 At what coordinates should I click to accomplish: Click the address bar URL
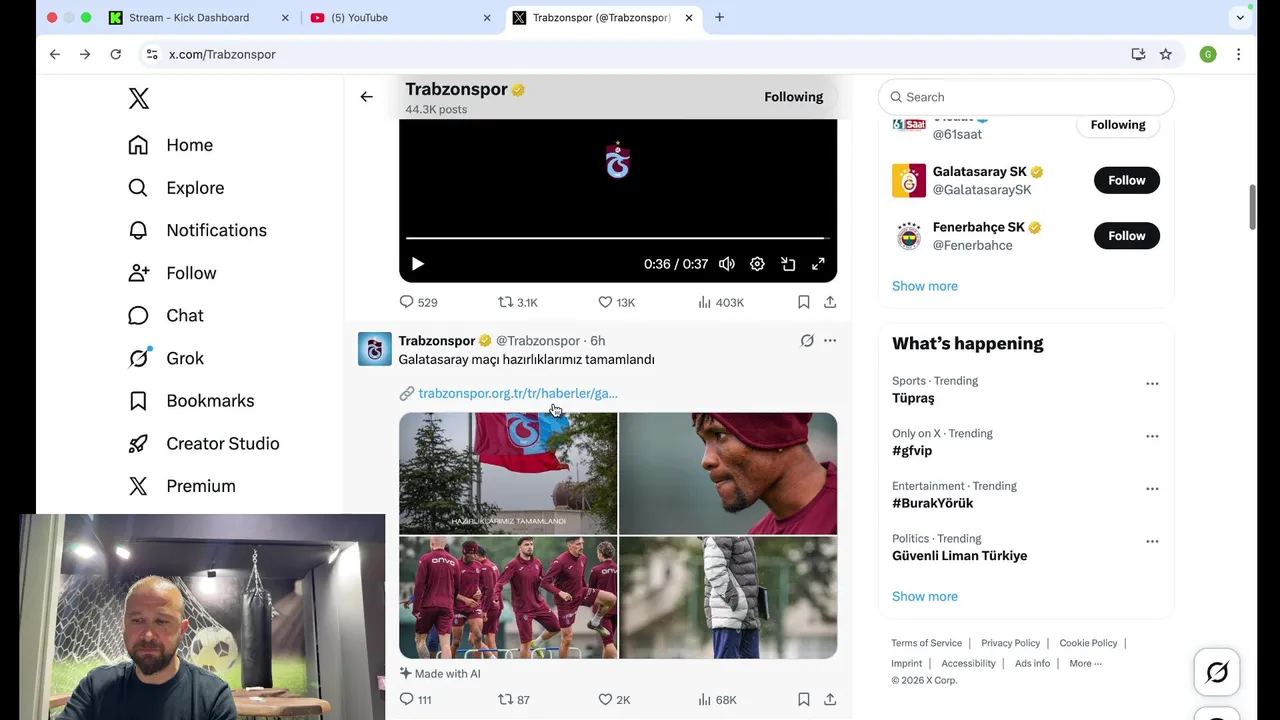click(222, 54)
